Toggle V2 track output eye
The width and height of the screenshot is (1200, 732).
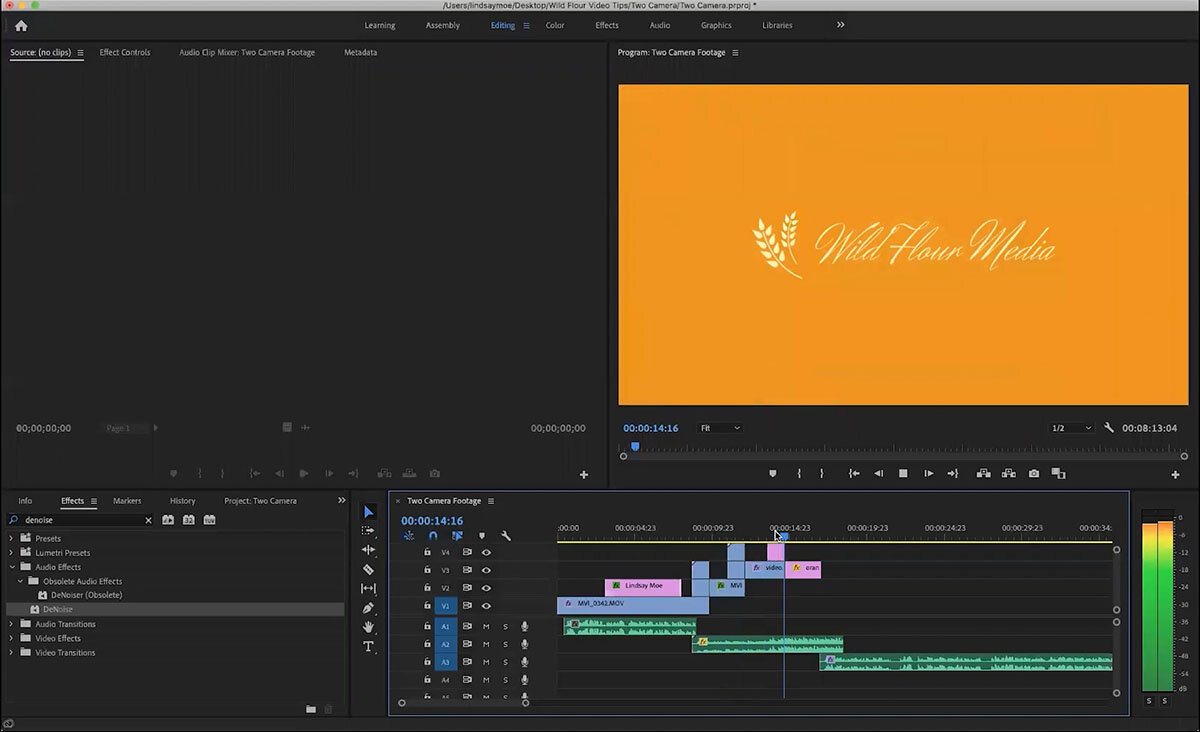click(x=486, y=588)
